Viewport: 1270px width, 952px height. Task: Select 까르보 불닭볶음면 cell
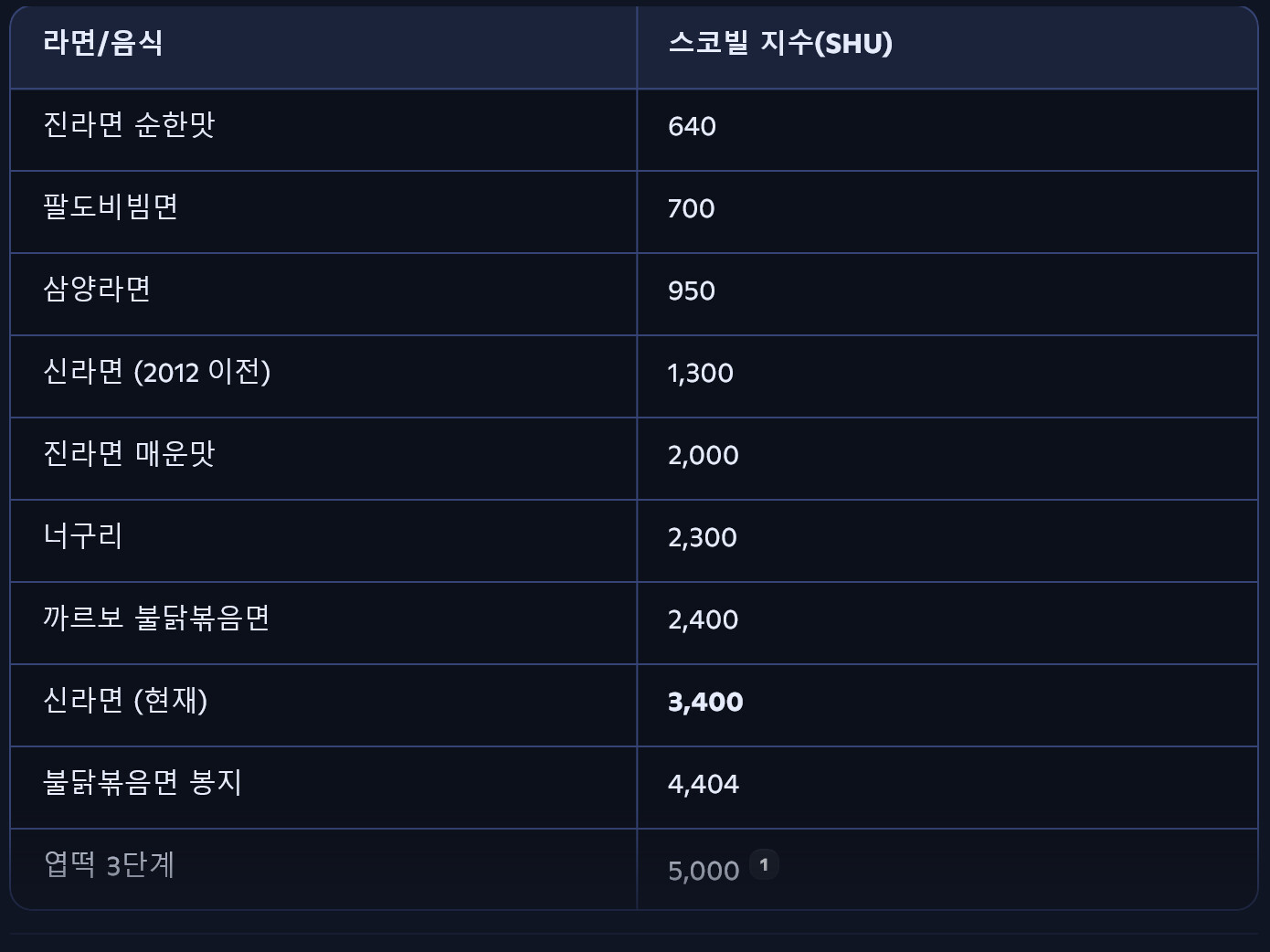point(323,623)
